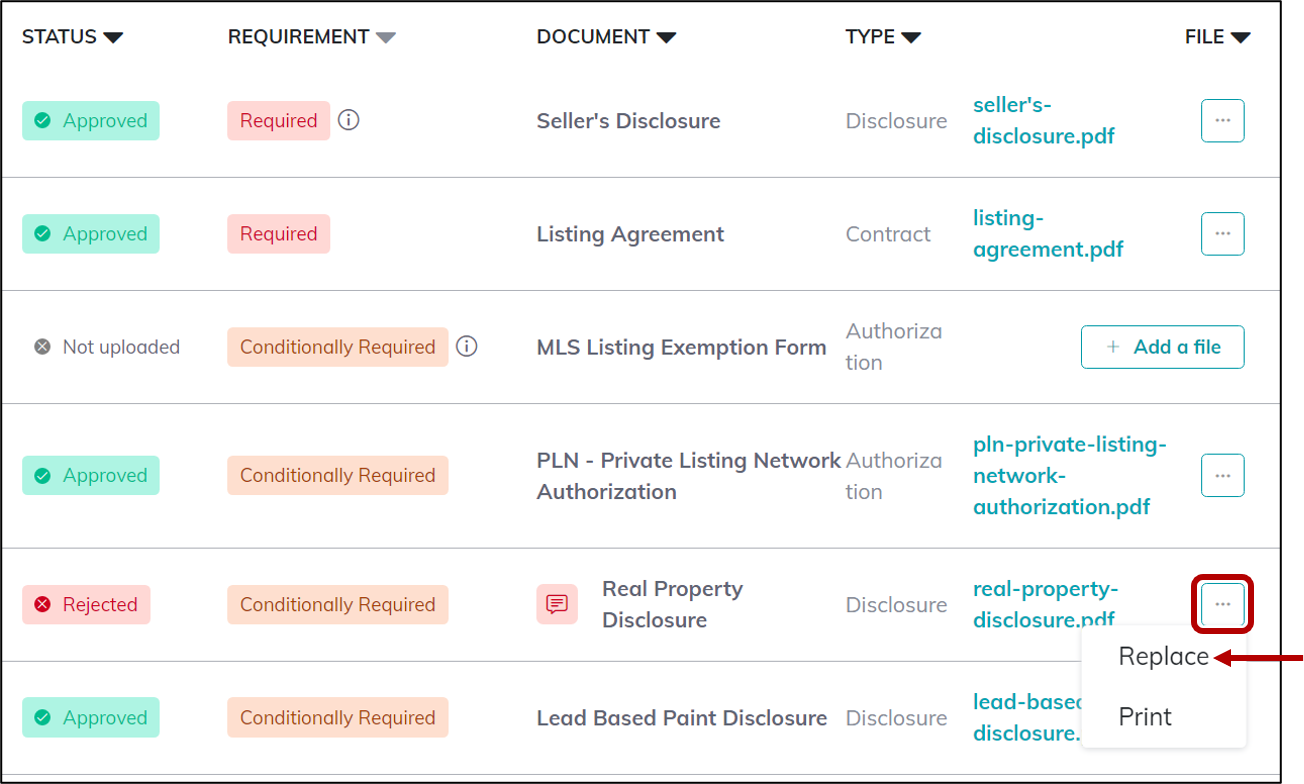1304x784 pixels.
Task: Click the Rejected status badge on Real Property Disclosure
Action: [x=86, y=604]
